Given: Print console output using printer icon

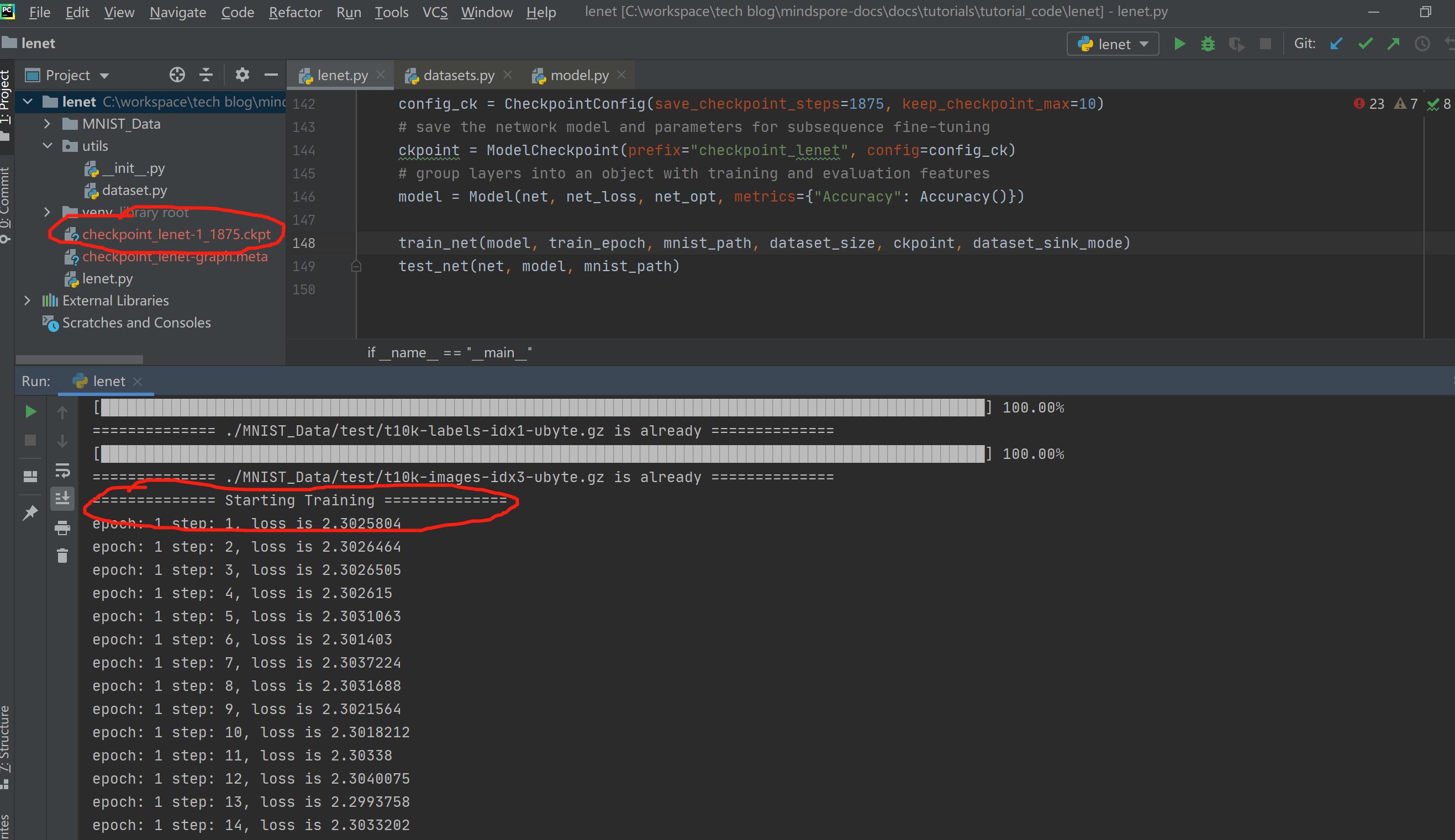Looking at the screenshot, I should [x=62, y=527].
